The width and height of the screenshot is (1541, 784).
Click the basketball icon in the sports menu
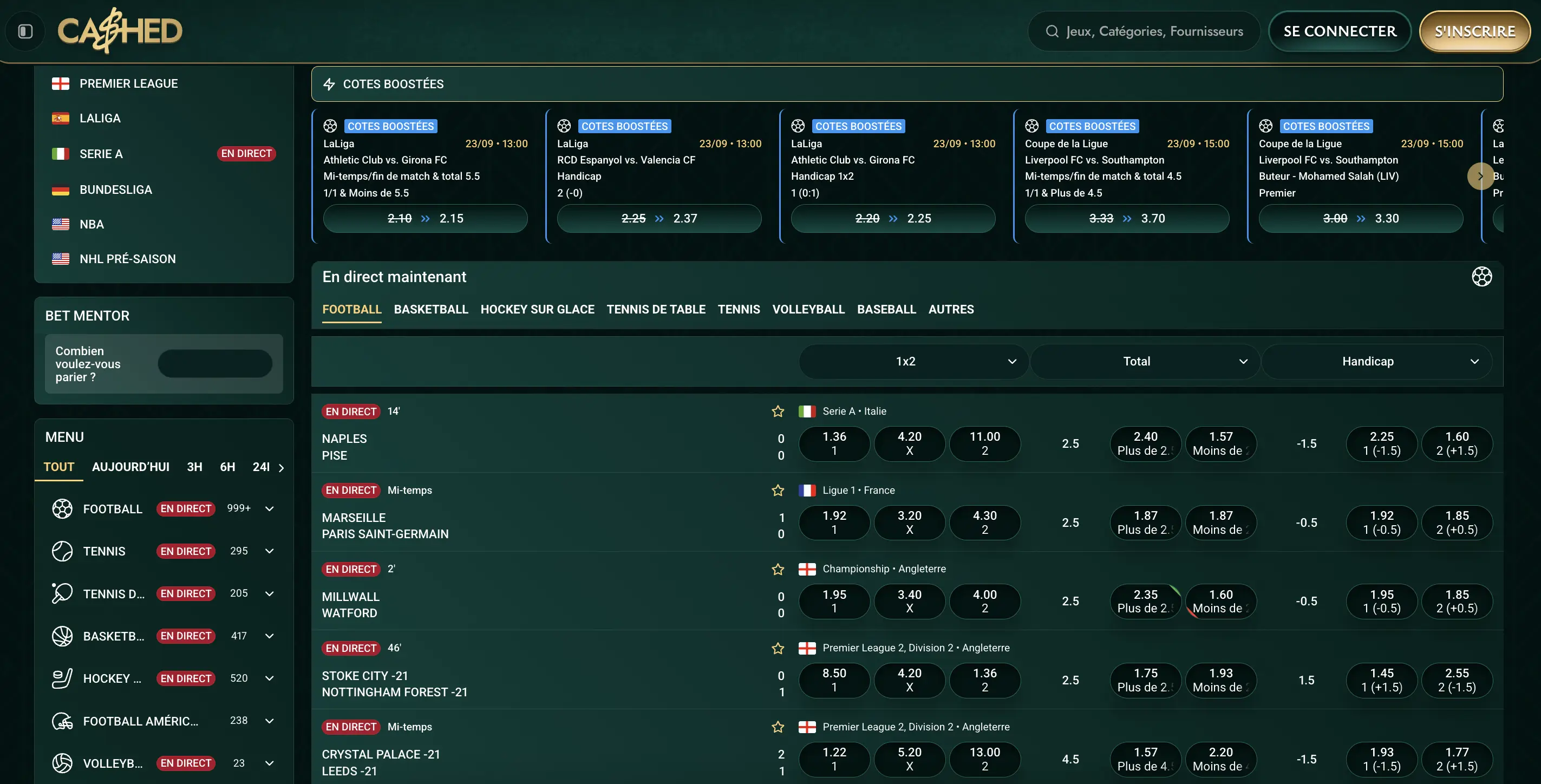click(x=62, y=636)
